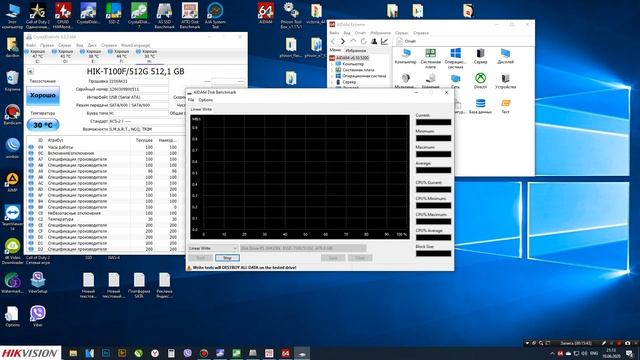640x360 pixels.
Task: Click the Серийный номер value field
Action: coord(139,89)
